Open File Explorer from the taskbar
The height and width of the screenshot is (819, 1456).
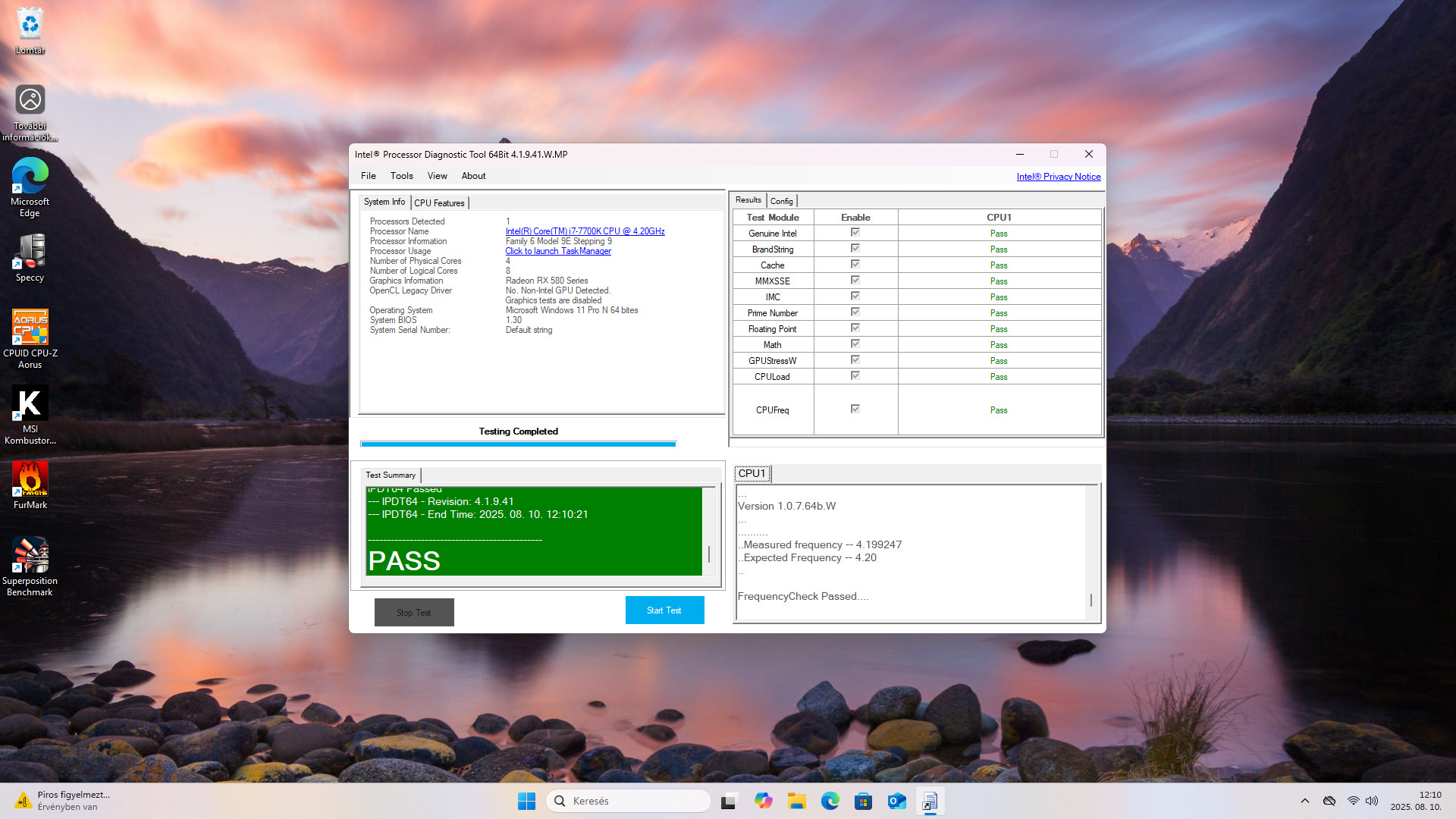click(796, 801)
